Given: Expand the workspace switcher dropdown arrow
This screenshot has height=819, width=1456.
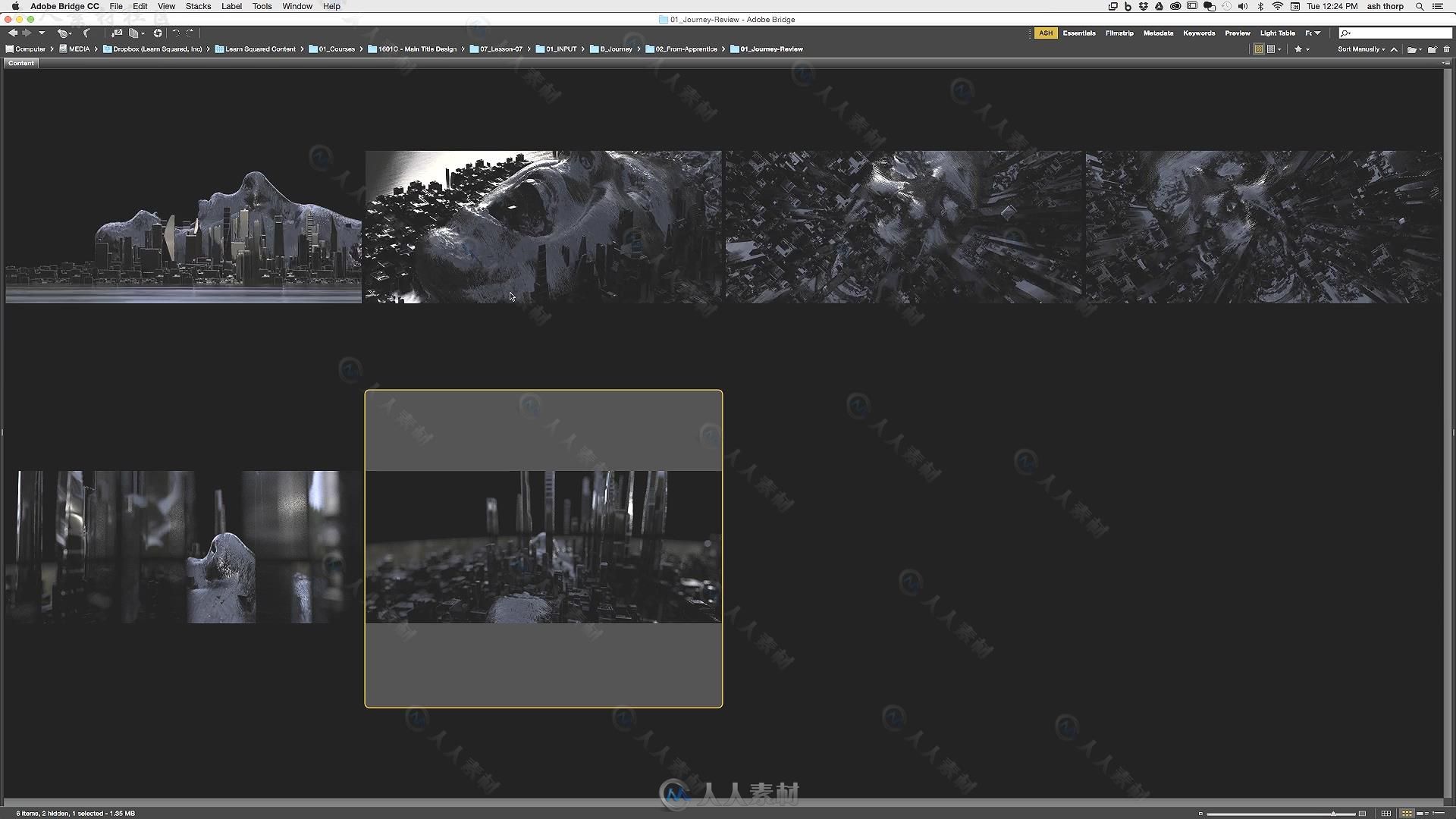Looking at the screenshot, I should click(1317, 33).
